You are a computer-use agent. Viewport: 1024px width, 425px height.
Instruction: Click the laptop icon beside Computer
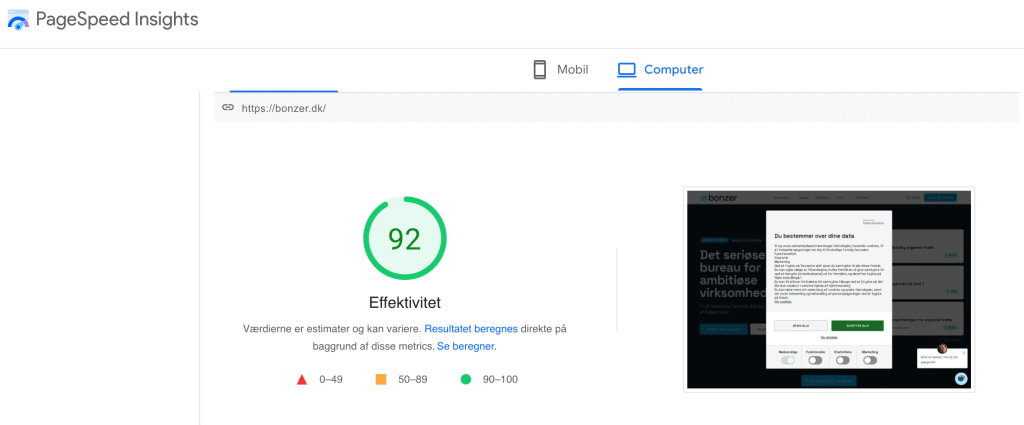click(627, 70)
